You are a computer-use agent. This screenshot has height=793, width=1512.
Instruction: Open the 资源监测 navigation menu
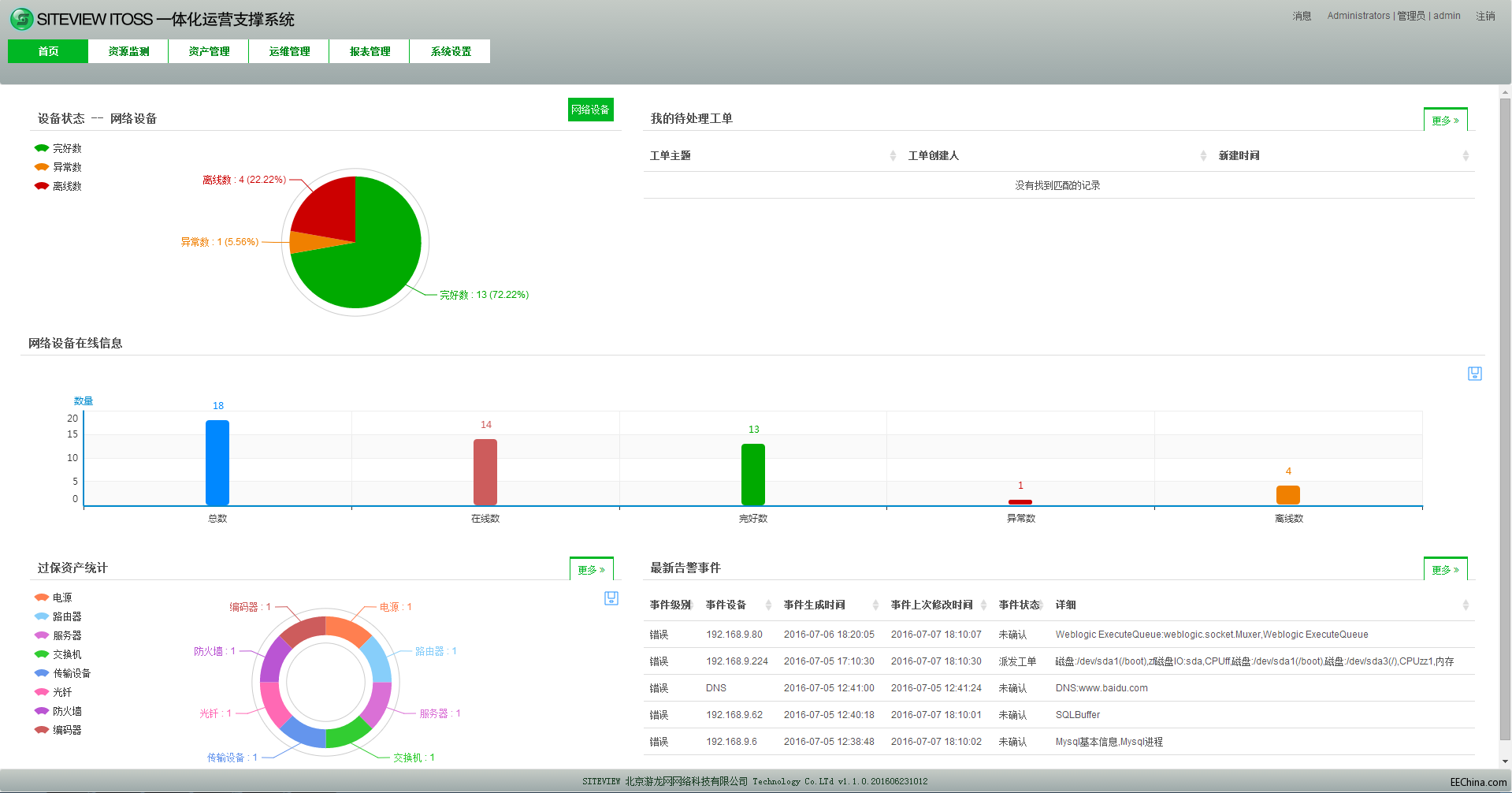pyautogui.click(x=128, y=51)
